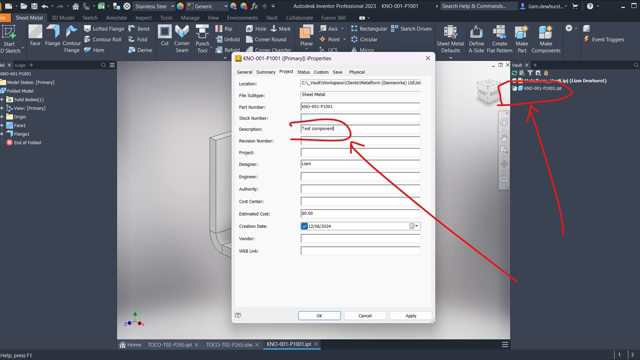Choose the Contour Flange tool
This screenshot has height=360, width=640.
pyautogui.click(x=71, y=39)
